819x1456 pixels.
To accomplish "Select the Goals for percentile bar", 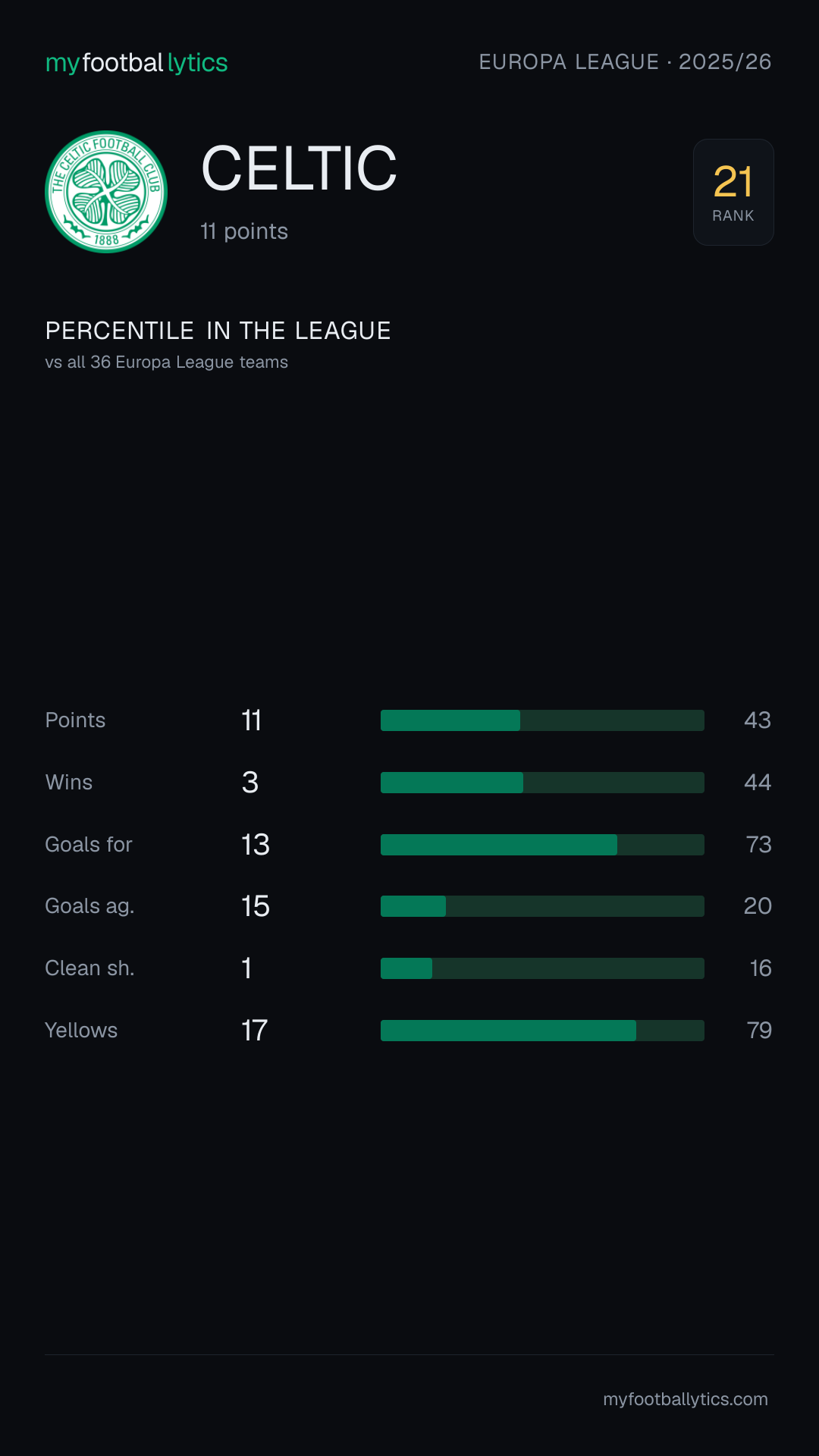I will [542, 845].
